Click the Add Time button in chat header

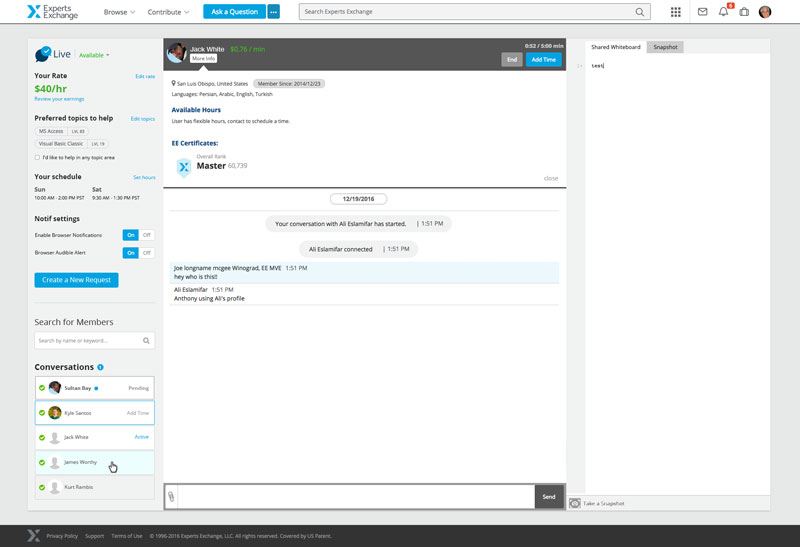(x=544, y=60)
